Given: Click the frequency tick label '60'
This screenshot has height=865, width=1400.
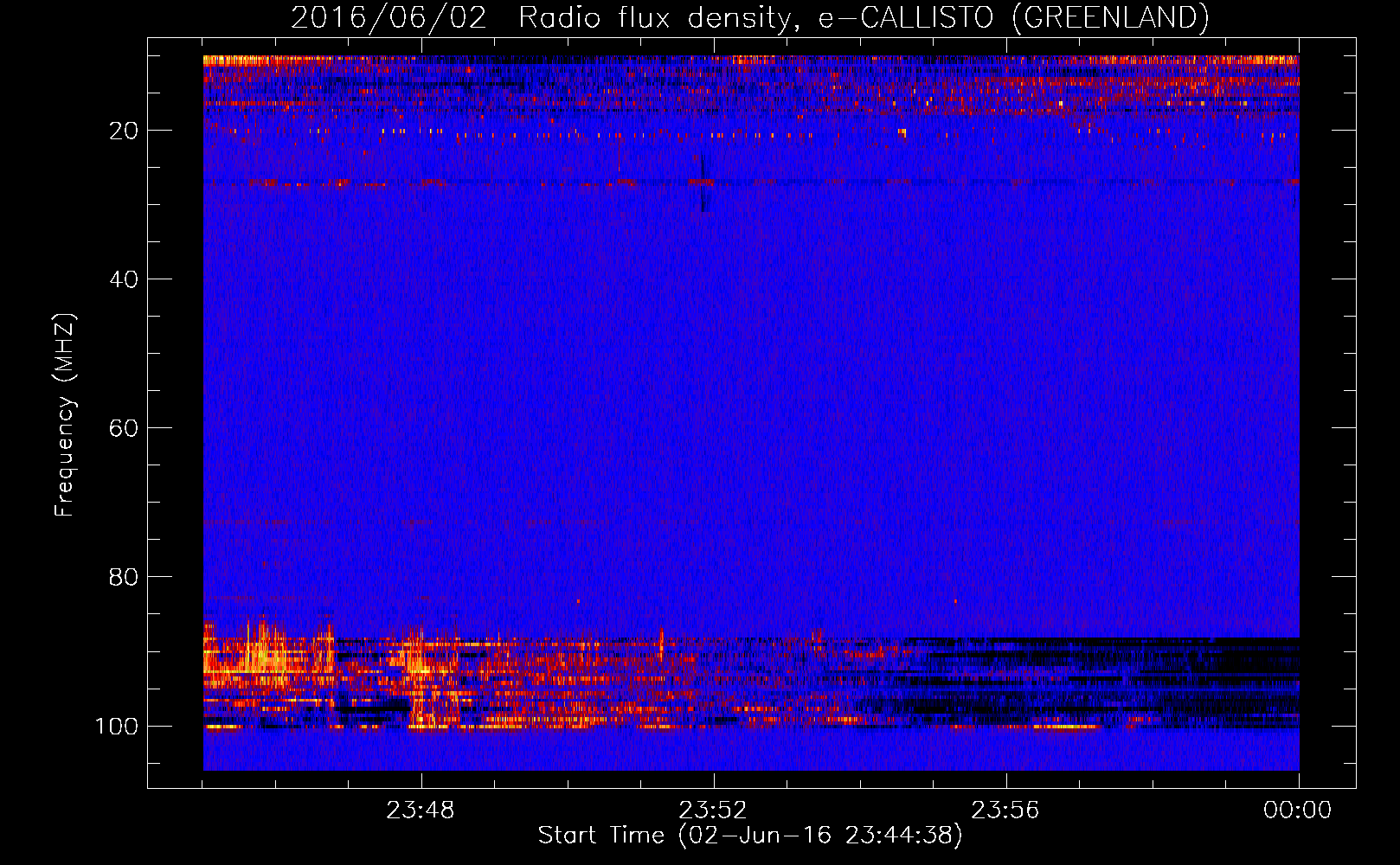Looking at the screenshot, I should coord(124,428).
